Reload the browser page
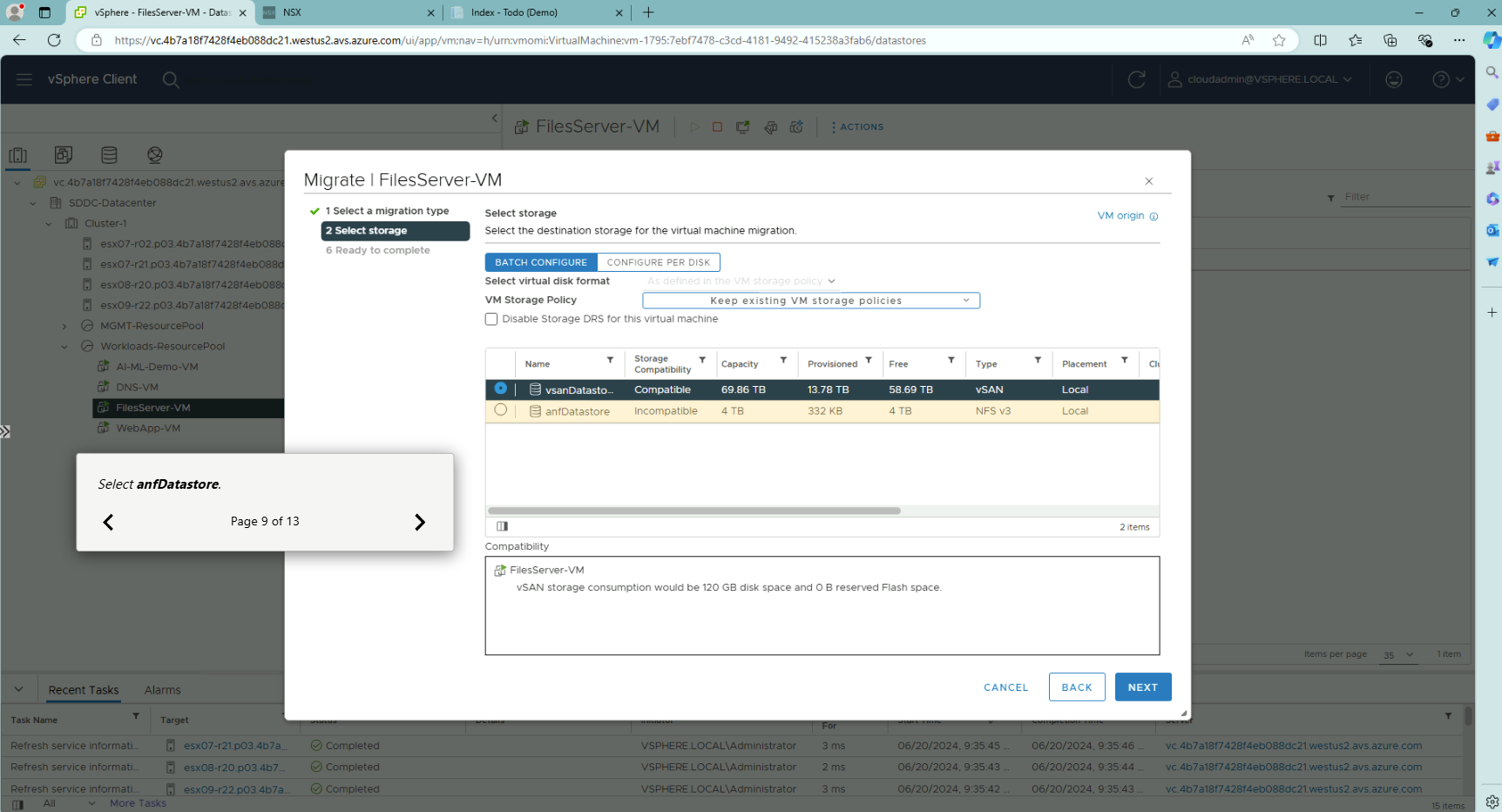The height and width of the screenshot is (812, 1502). point(54,40)
